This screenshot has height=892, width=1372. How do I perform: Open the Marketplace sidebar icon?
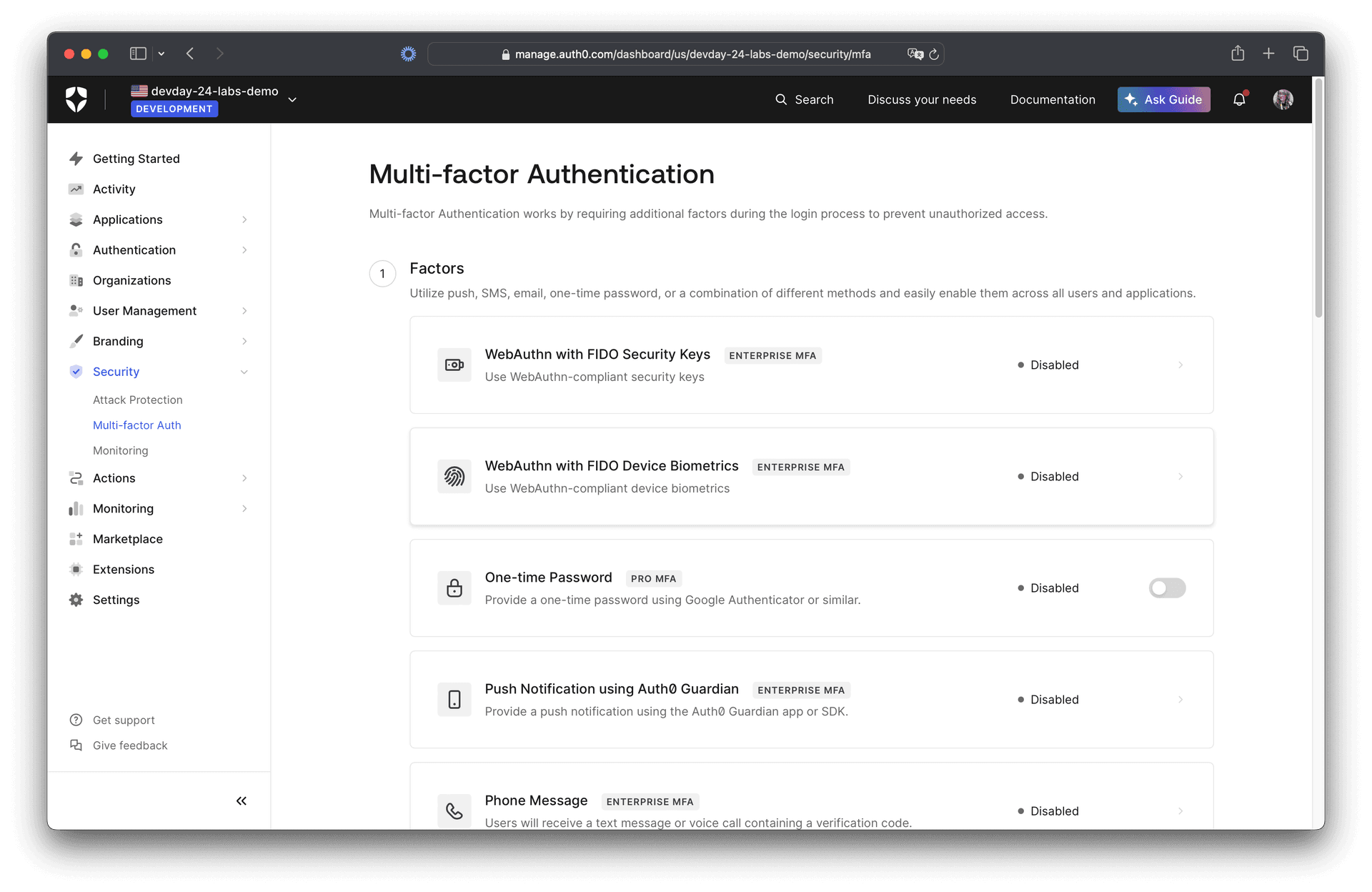coord(76,538)
